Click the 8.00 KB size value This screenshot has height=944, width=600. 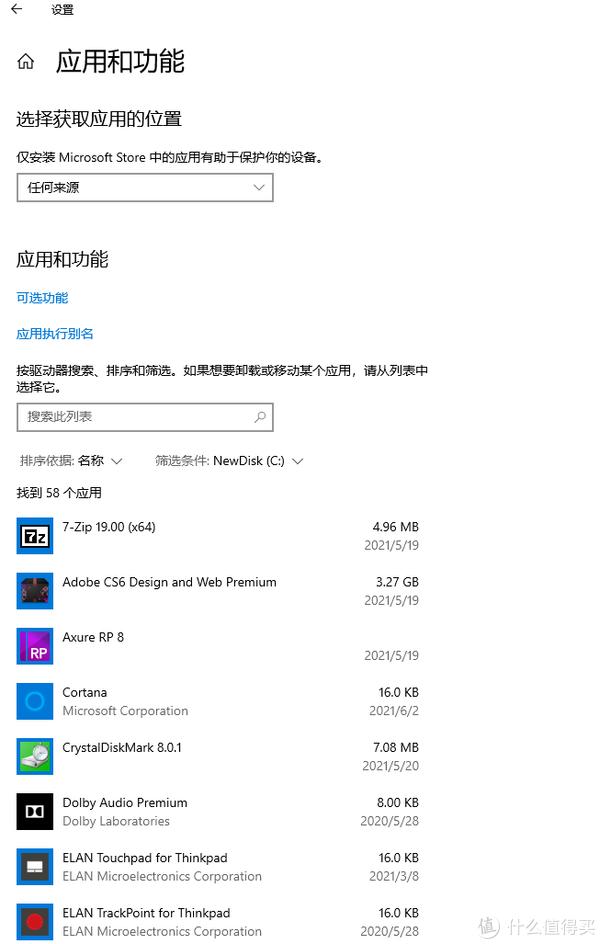point(398,803)
